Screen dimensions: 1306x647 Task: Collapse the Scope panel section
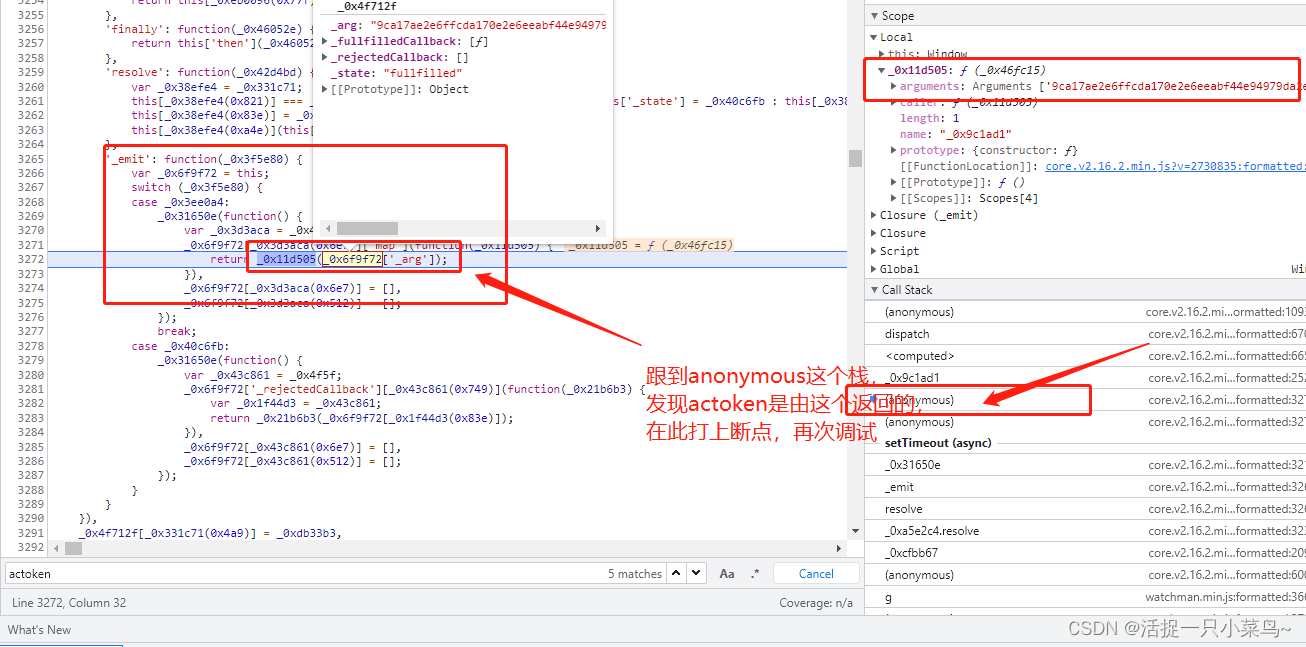[x=874, y=16]
